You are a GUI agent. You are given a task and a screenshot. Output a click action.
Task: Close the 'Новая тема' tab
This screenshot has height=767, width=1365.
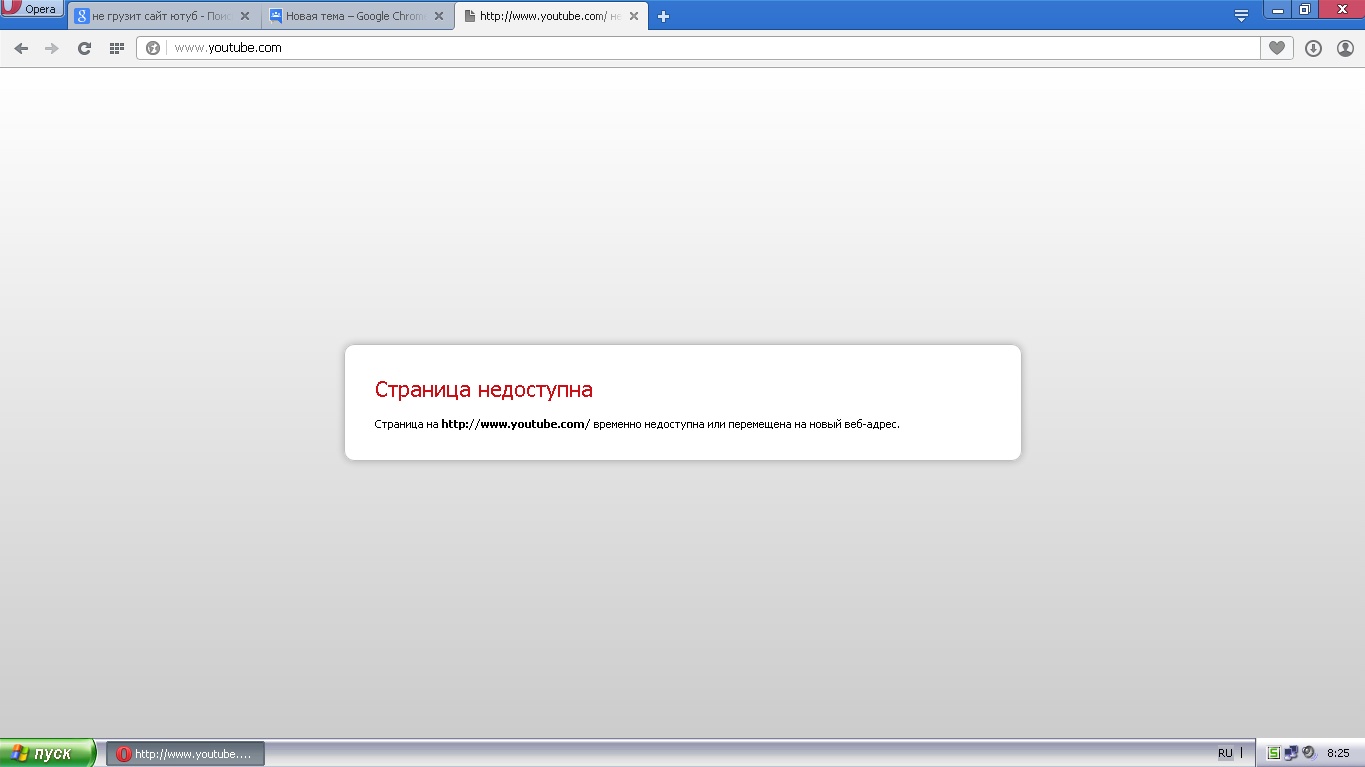[439, 16]
